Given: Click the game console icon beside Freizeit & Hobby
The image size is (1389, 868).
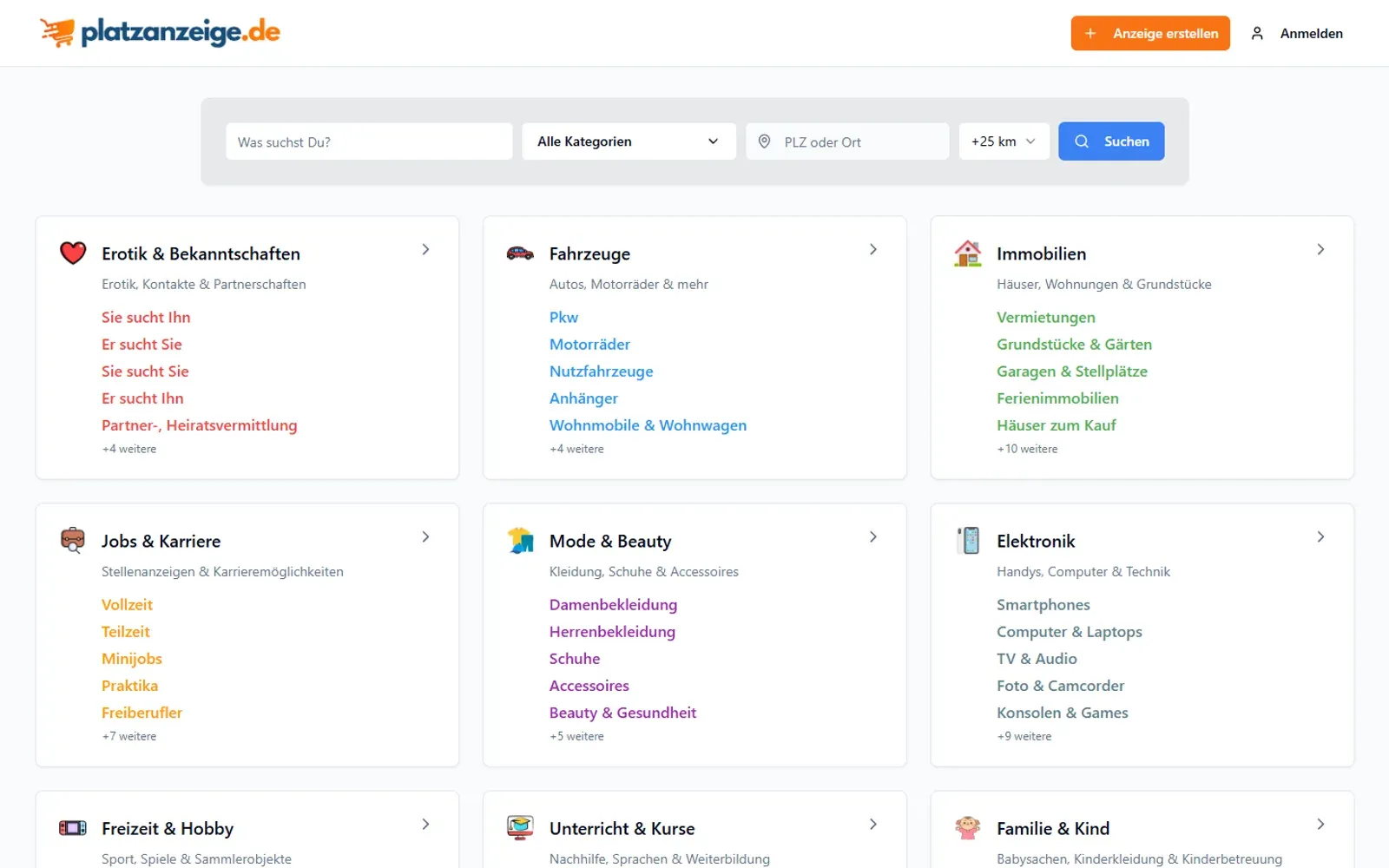Looking at the screenshot, I should coord(73,828).
